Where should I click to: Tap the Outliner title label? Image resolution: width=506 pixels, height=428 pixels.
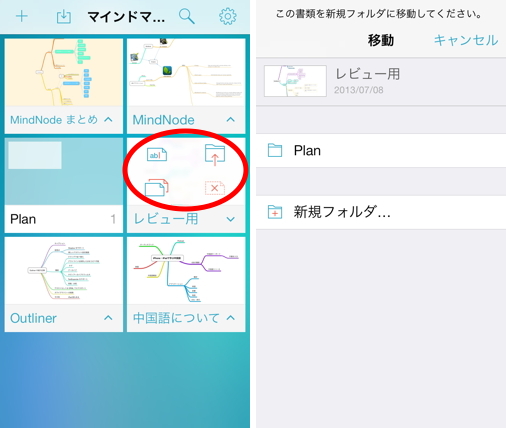click(33, 318)
